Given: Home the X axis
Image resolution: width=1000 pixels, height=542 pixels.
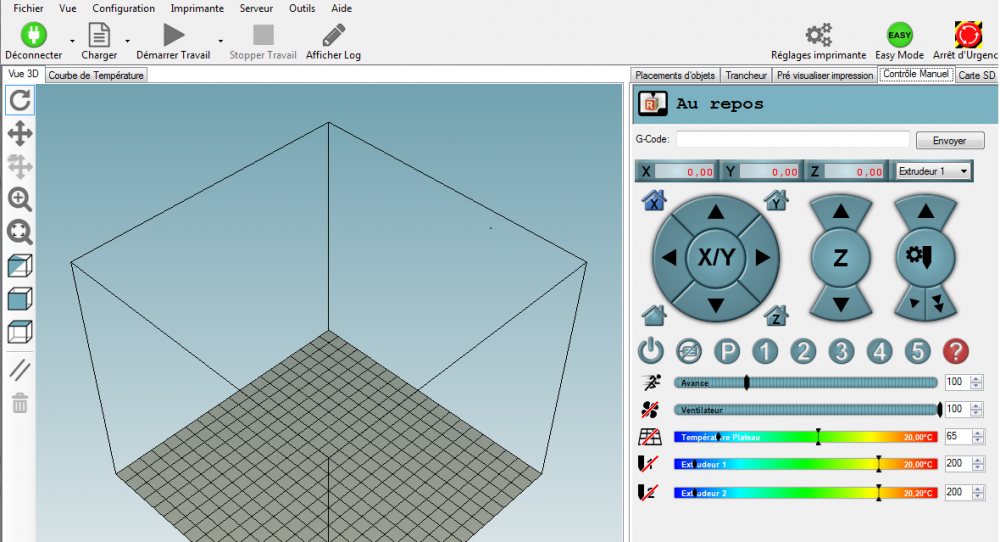Looking at the screenshot, I should (654, 201).
